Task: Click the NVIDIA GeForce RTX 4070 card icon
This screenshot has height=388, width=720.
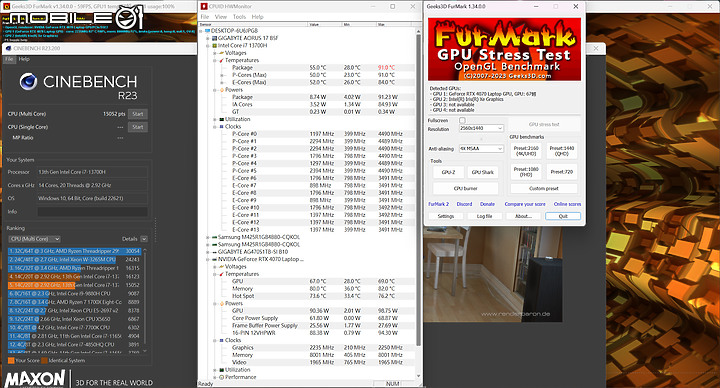Action: (x=214, y=259)
